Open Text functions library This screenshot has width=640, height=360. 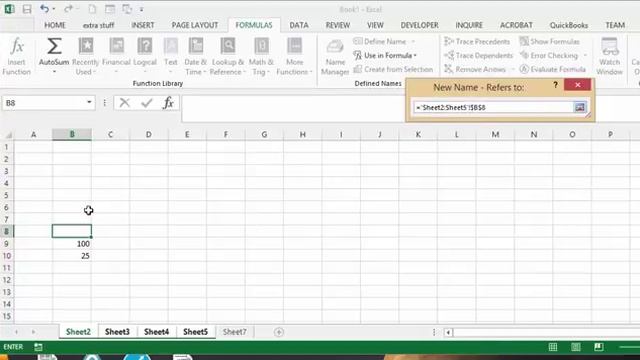(x=171, y=56)
